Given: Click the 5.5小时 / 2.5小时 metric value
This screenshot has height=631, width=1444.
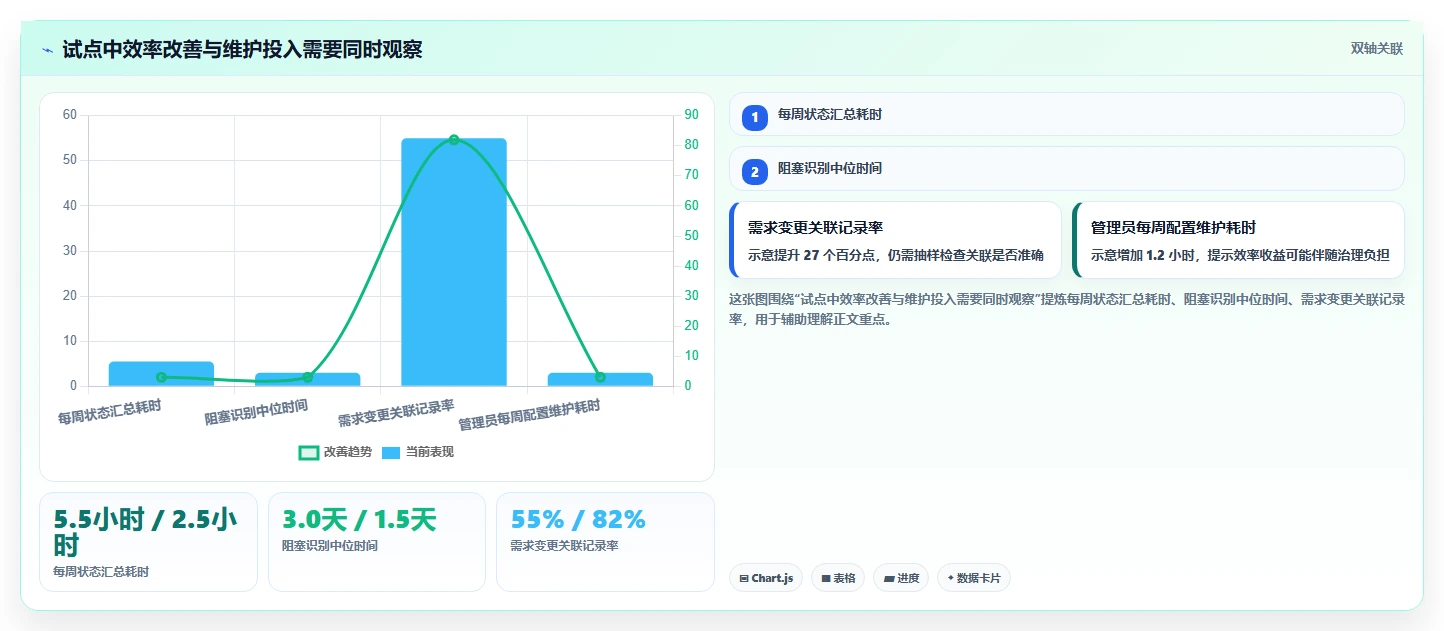Looking at the screenshot, I should [145, 532].
